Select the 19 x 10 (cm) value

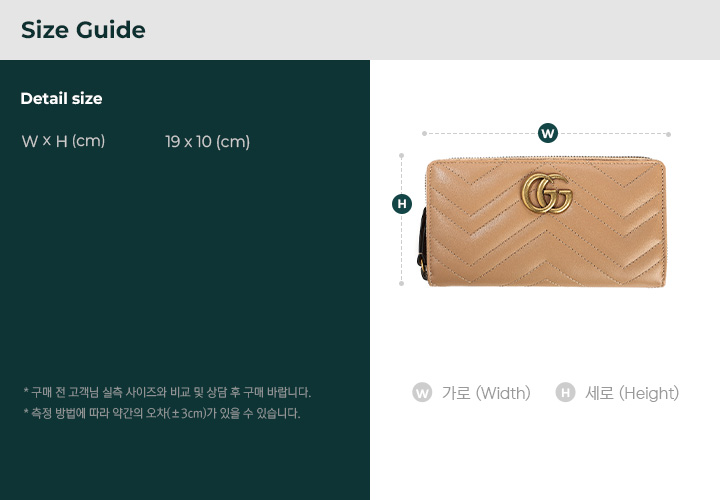tap(208, 141)
